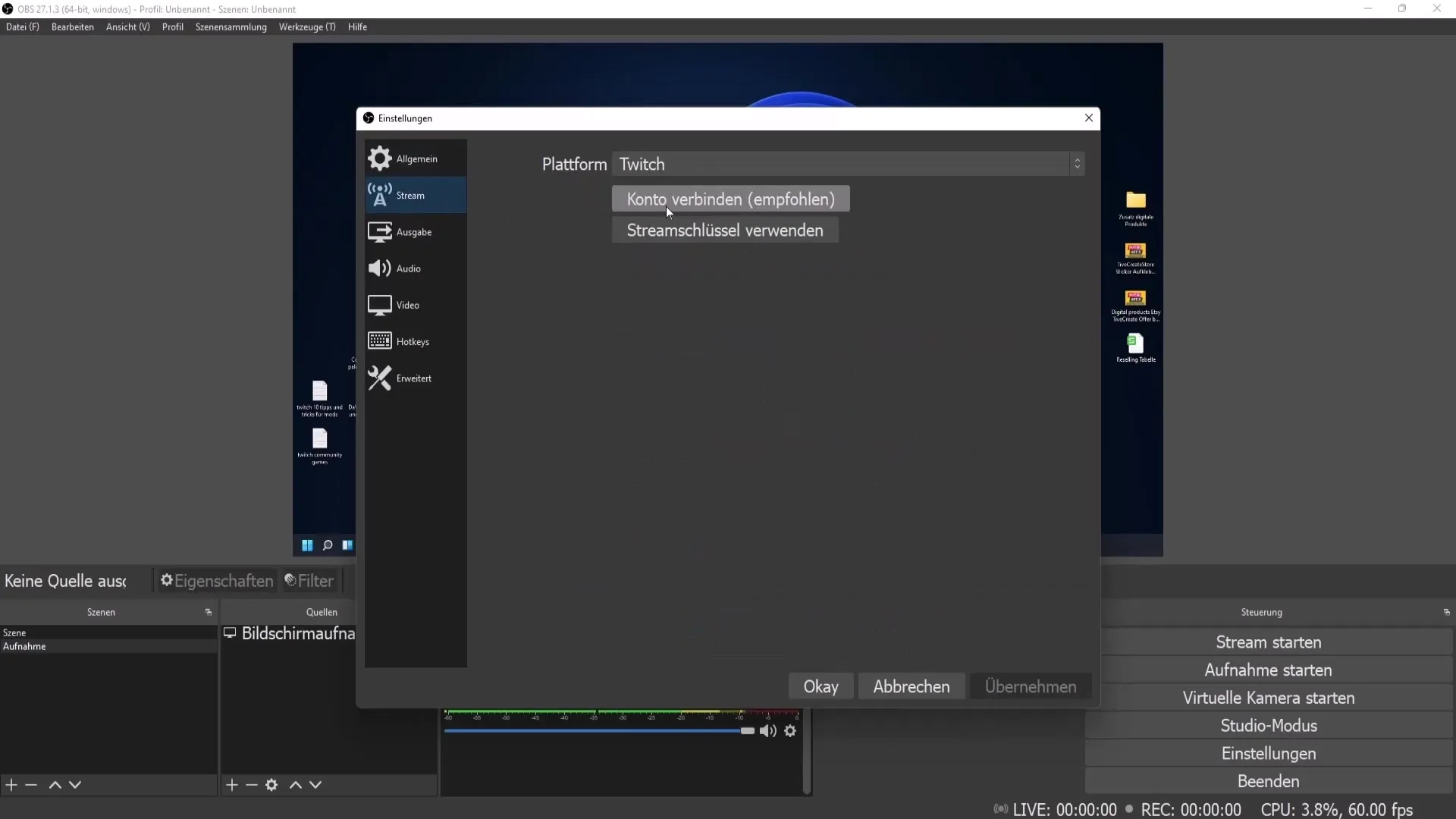Screen dimensions: 1456x819
Task: Open audio mixer gear settings icon
Action: [x=790, y=731]
